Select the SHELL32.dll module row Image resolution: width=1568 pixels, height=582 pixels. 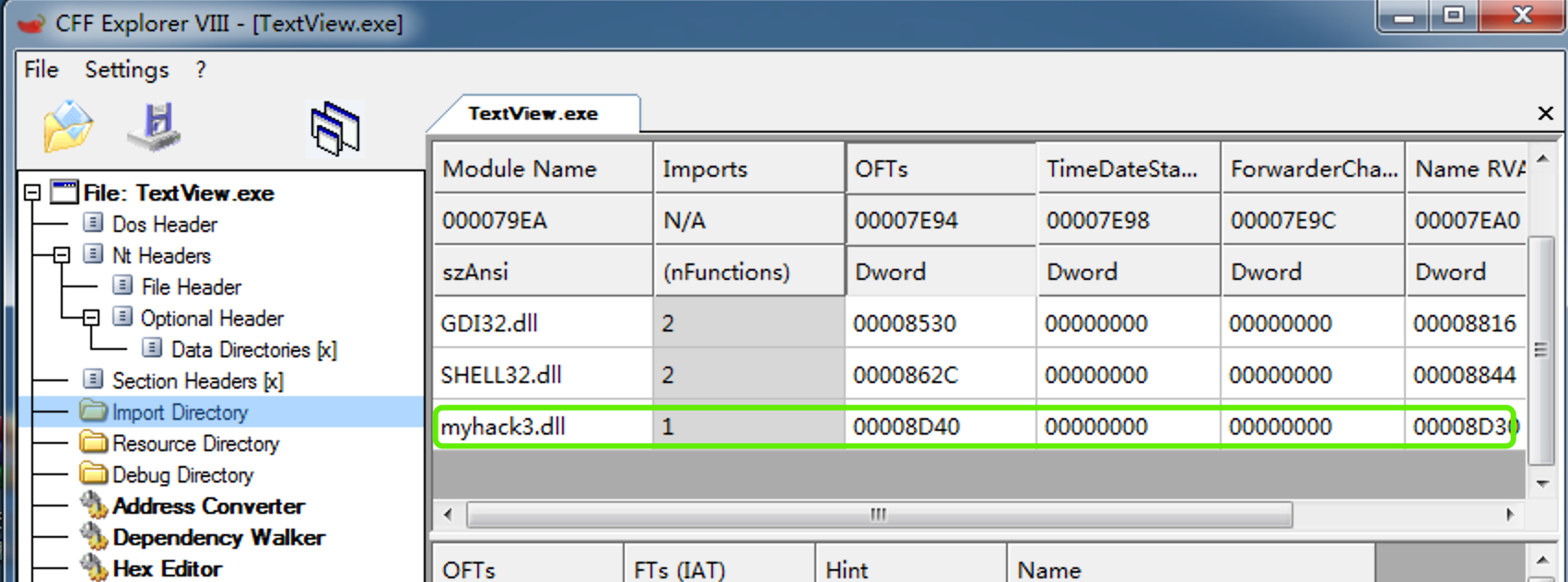(979, 375)
